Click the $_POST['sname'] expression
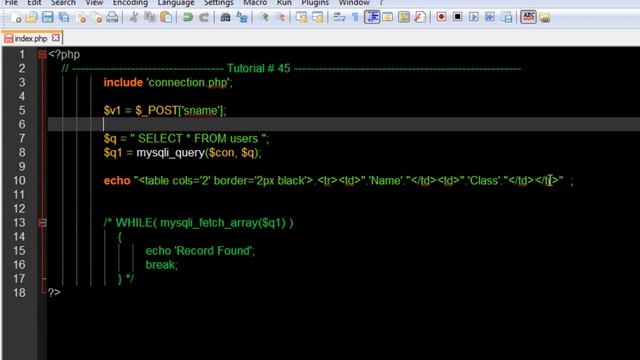The height and width of the screenshot is (360, 640). (180, 111)
